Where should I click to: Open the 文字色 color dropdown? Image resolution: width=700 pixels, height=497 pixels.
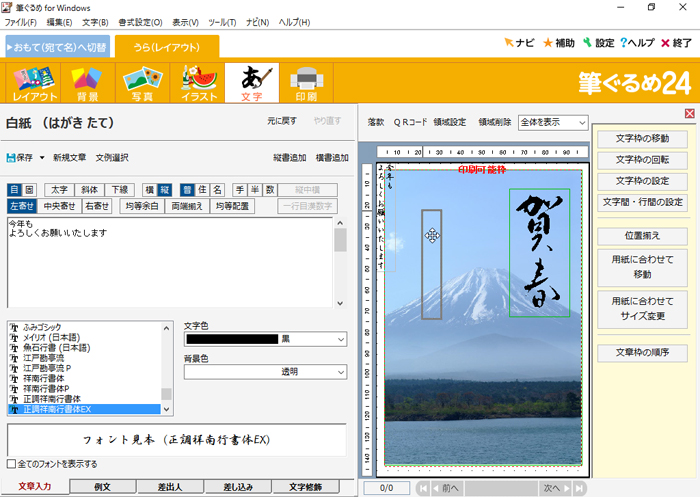[341, 340]
